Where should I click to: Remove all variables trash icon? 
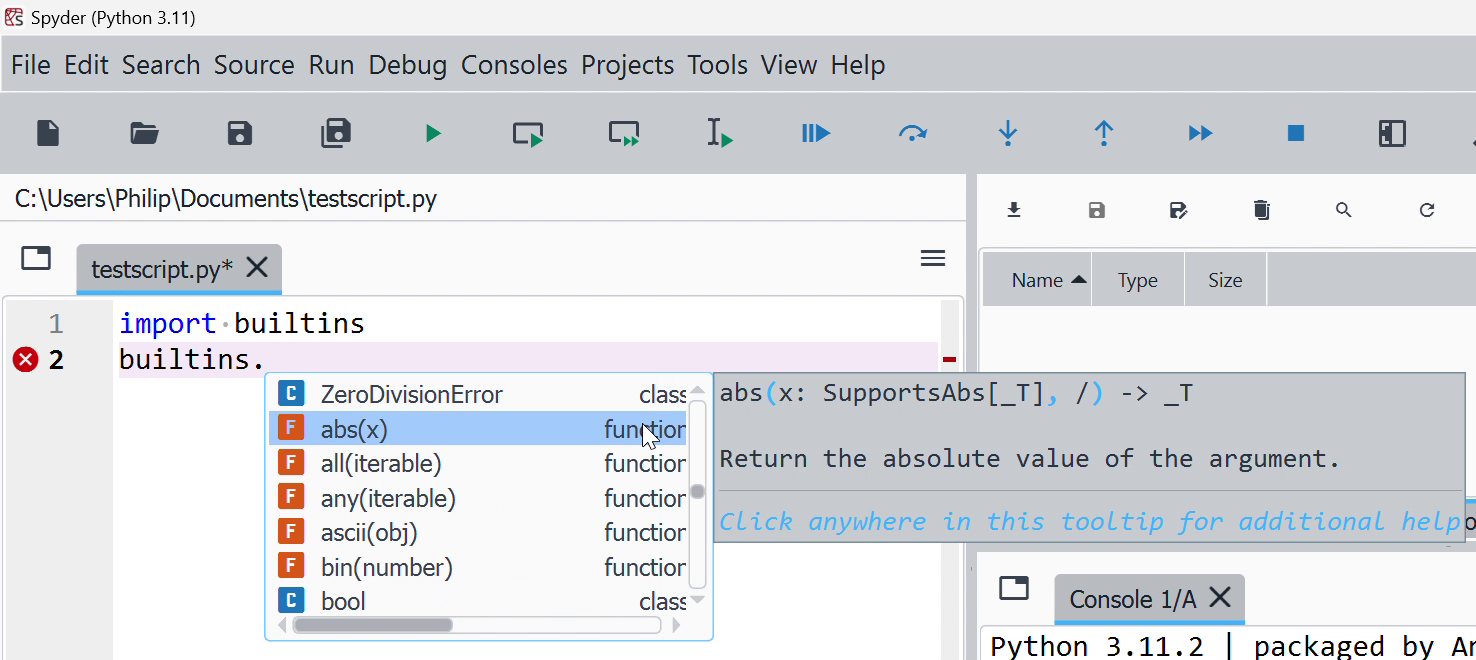point(1262,210)
